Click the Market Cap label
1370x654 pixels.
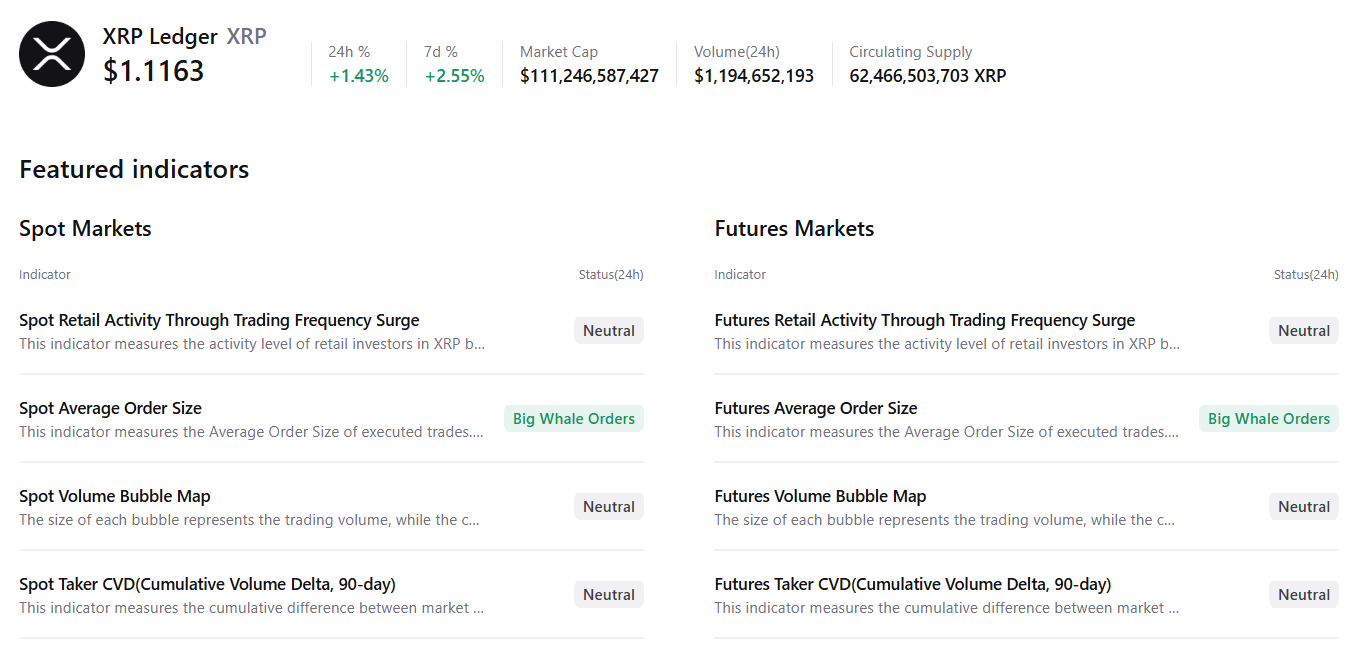[x=559, y=52]
